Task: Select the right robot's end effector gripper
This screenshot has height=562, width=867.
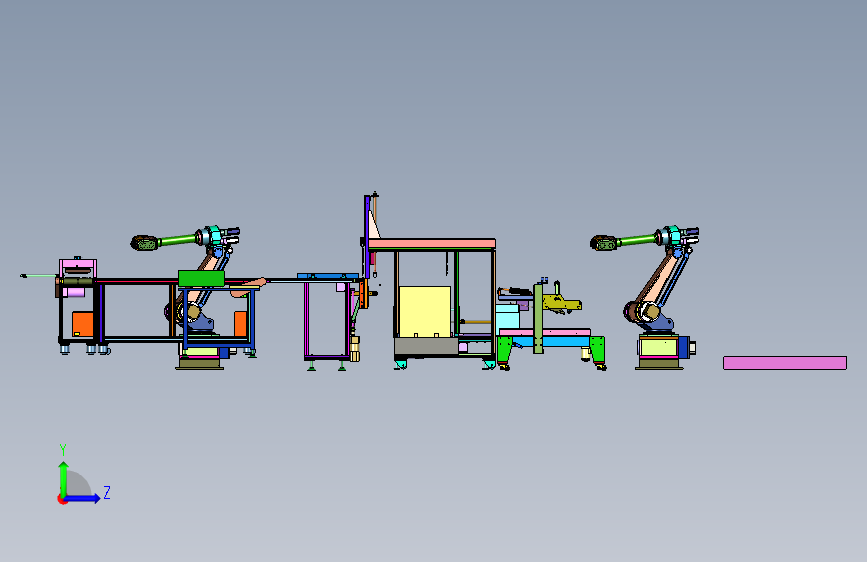Action: coord(603,243)
